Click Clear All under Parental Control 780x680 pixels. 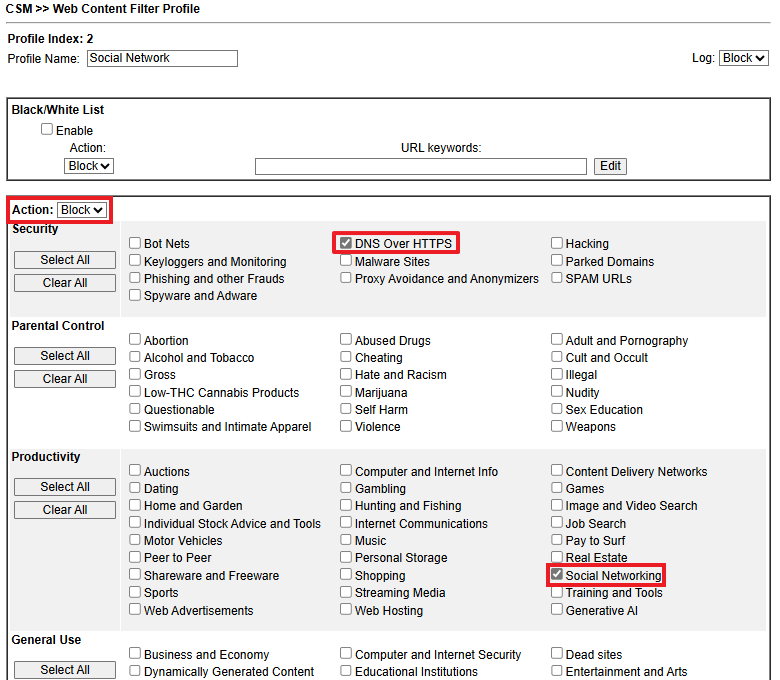(x=65, y=379)
